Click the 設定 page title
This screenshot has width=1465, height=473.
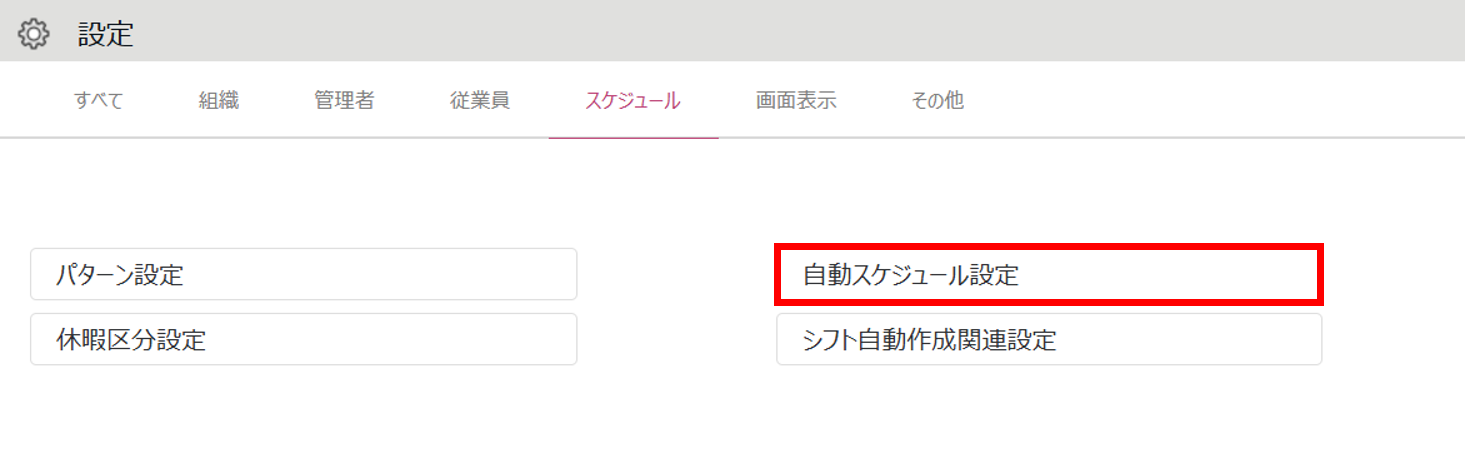click(x=106, y=34)
